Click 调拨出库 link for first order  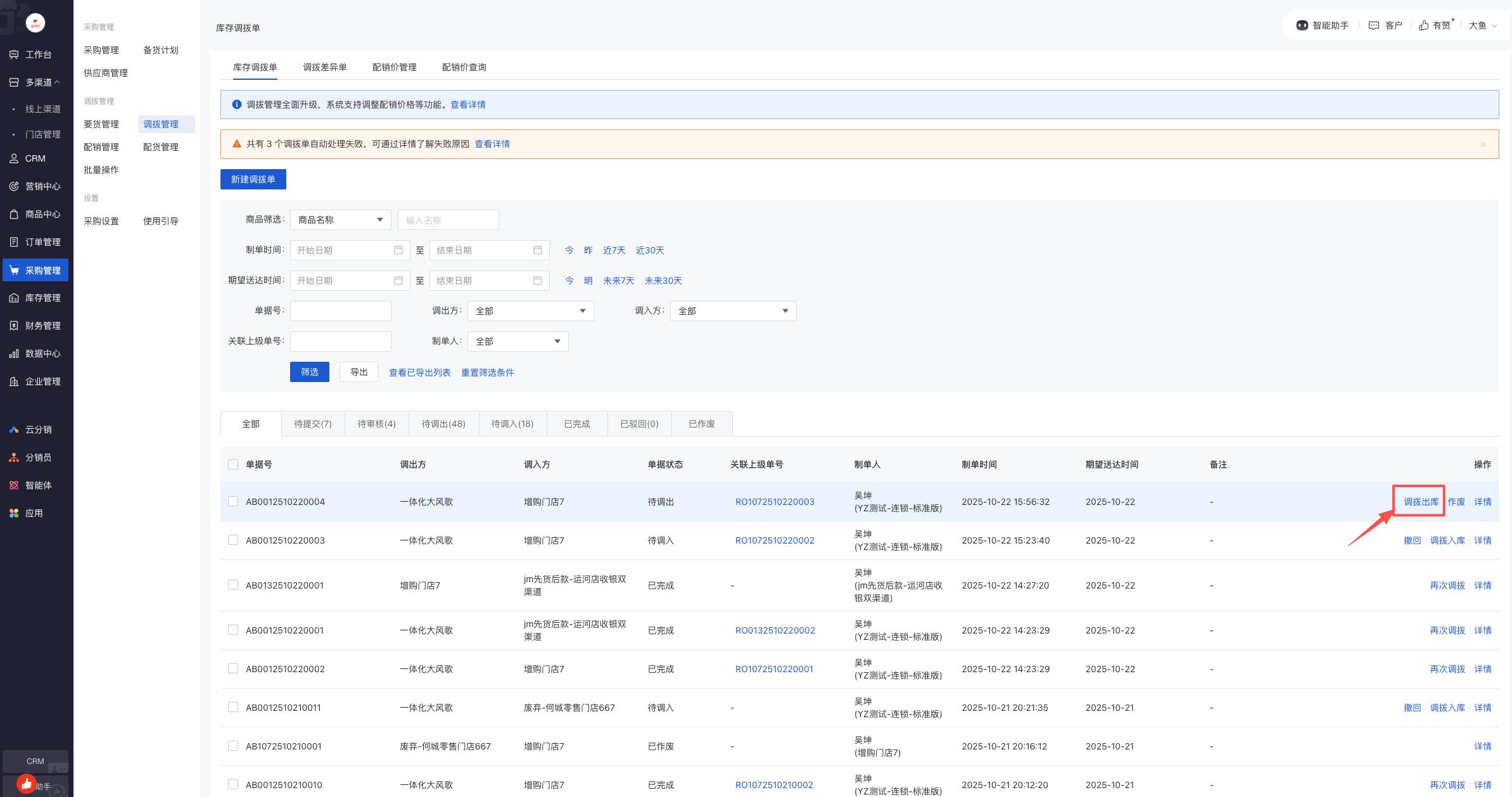pyautogui.click(x=1421, y=502)
